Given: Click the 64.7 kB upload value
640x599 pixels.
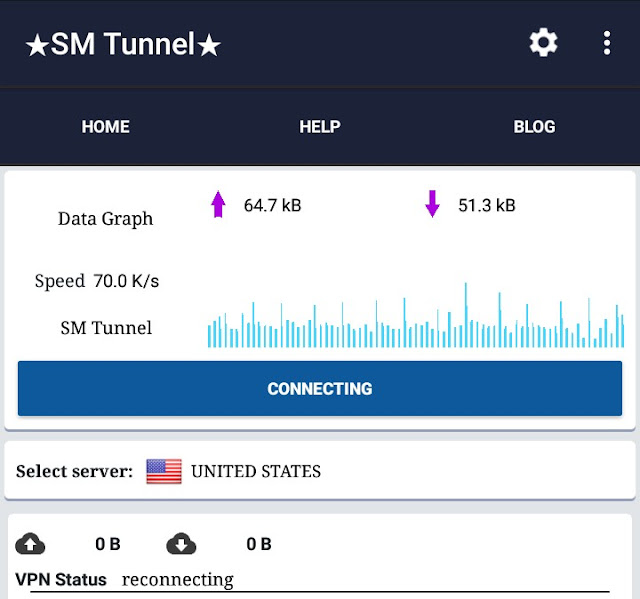Looking at the screenshot, I should (272, 206).
